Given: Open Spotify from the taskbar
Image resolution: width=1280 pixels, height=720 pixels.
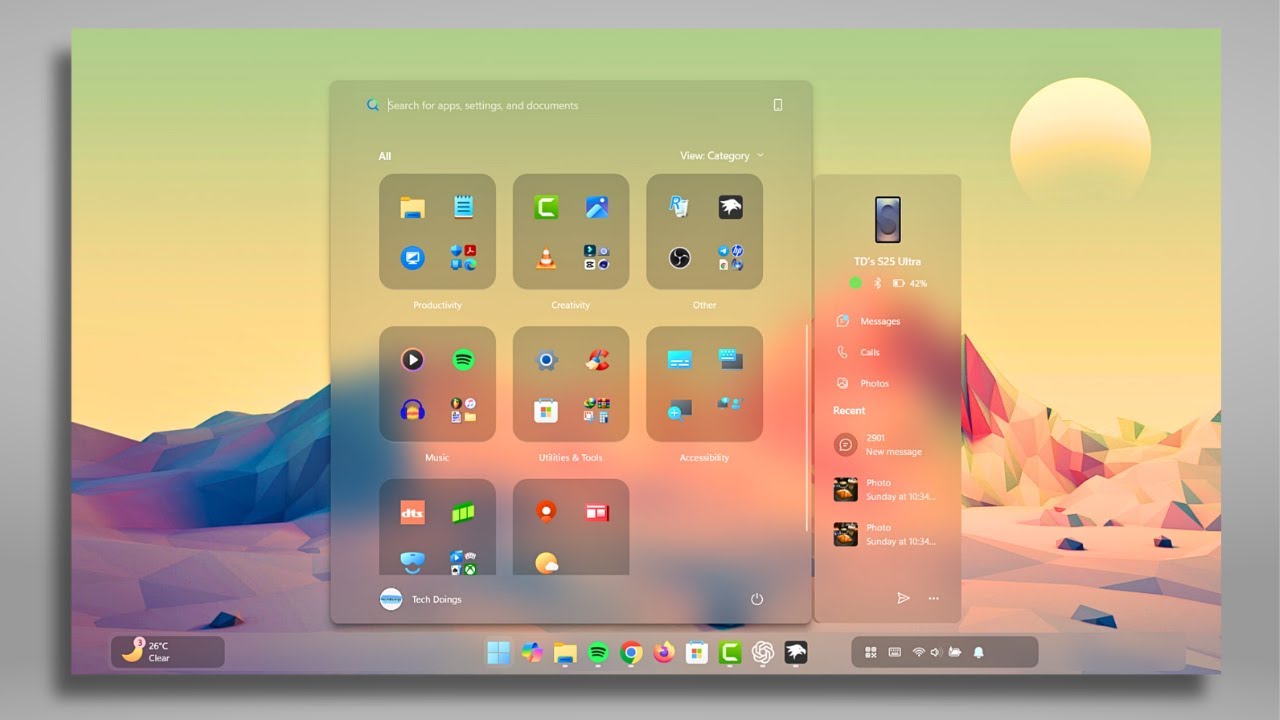Looking at the screenshot, I should tap(598, 653).
